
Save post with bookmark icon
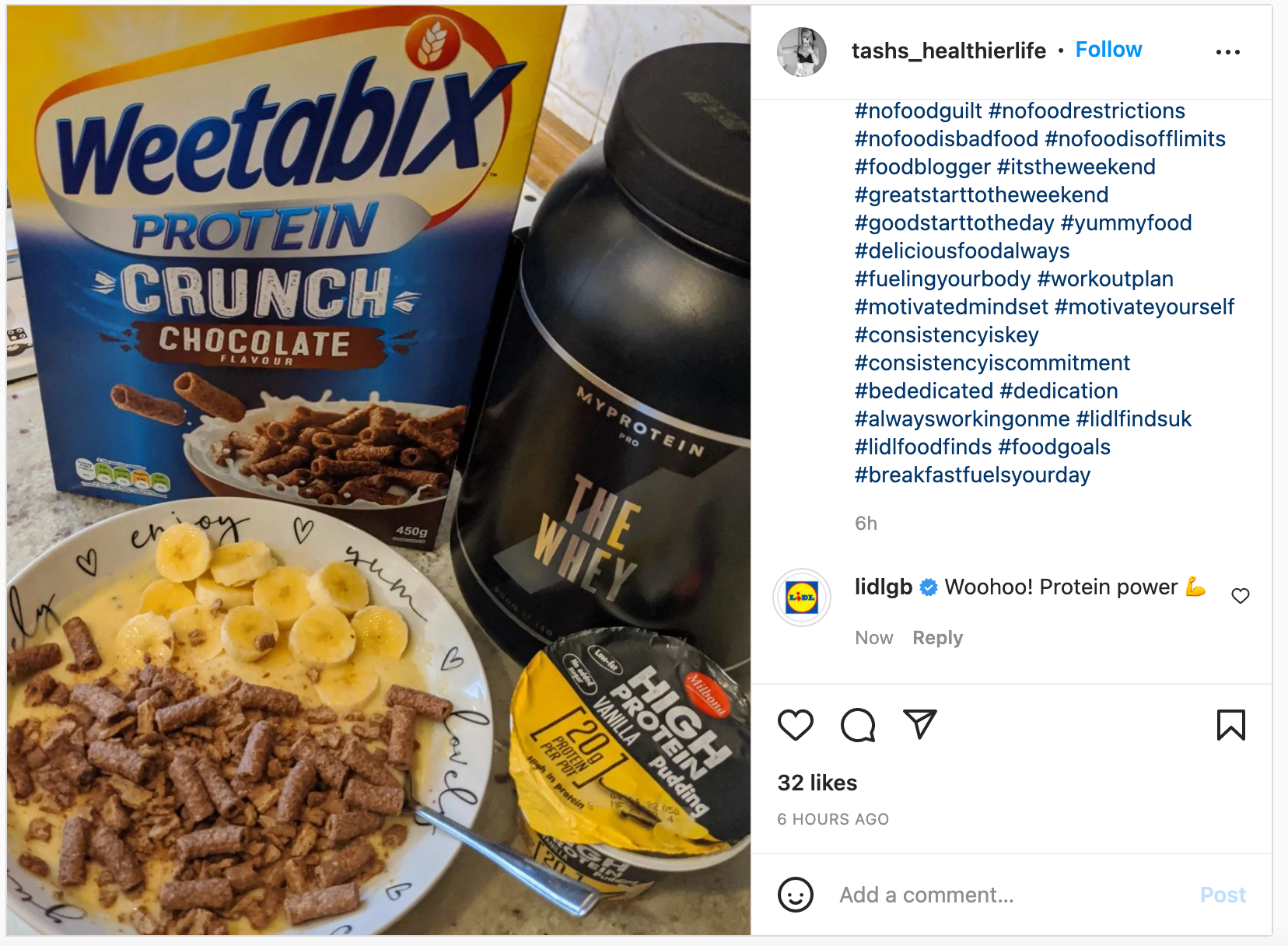(1230, 725)
